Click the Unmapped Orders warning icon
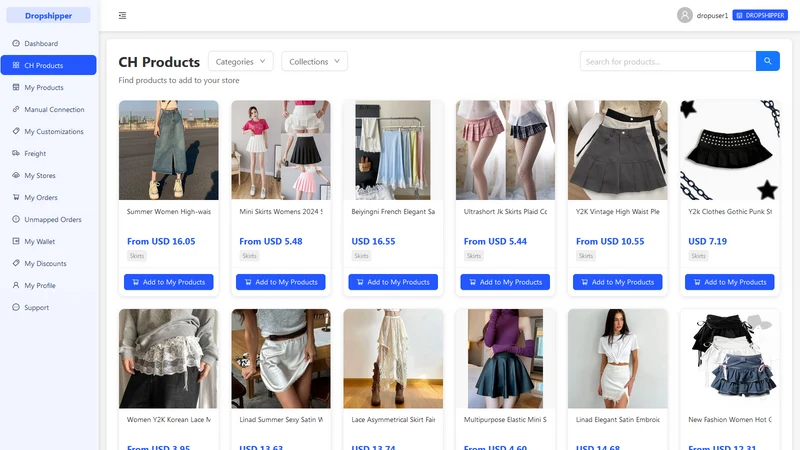Image resolution: width=800 pixels, height=450 pixels. [16, 219]
